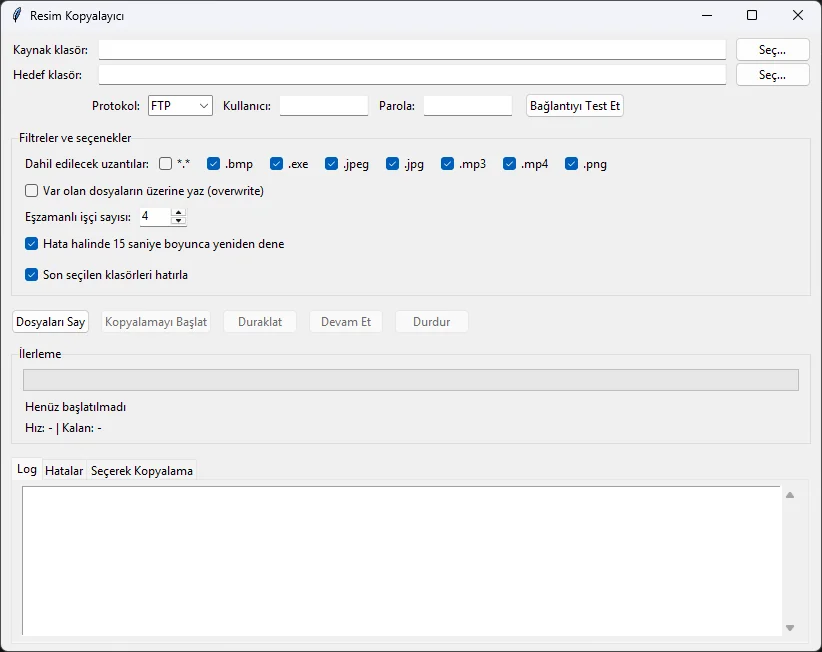
Task: Enable the *.* all extensions checkbox
Action: point(166,164)
